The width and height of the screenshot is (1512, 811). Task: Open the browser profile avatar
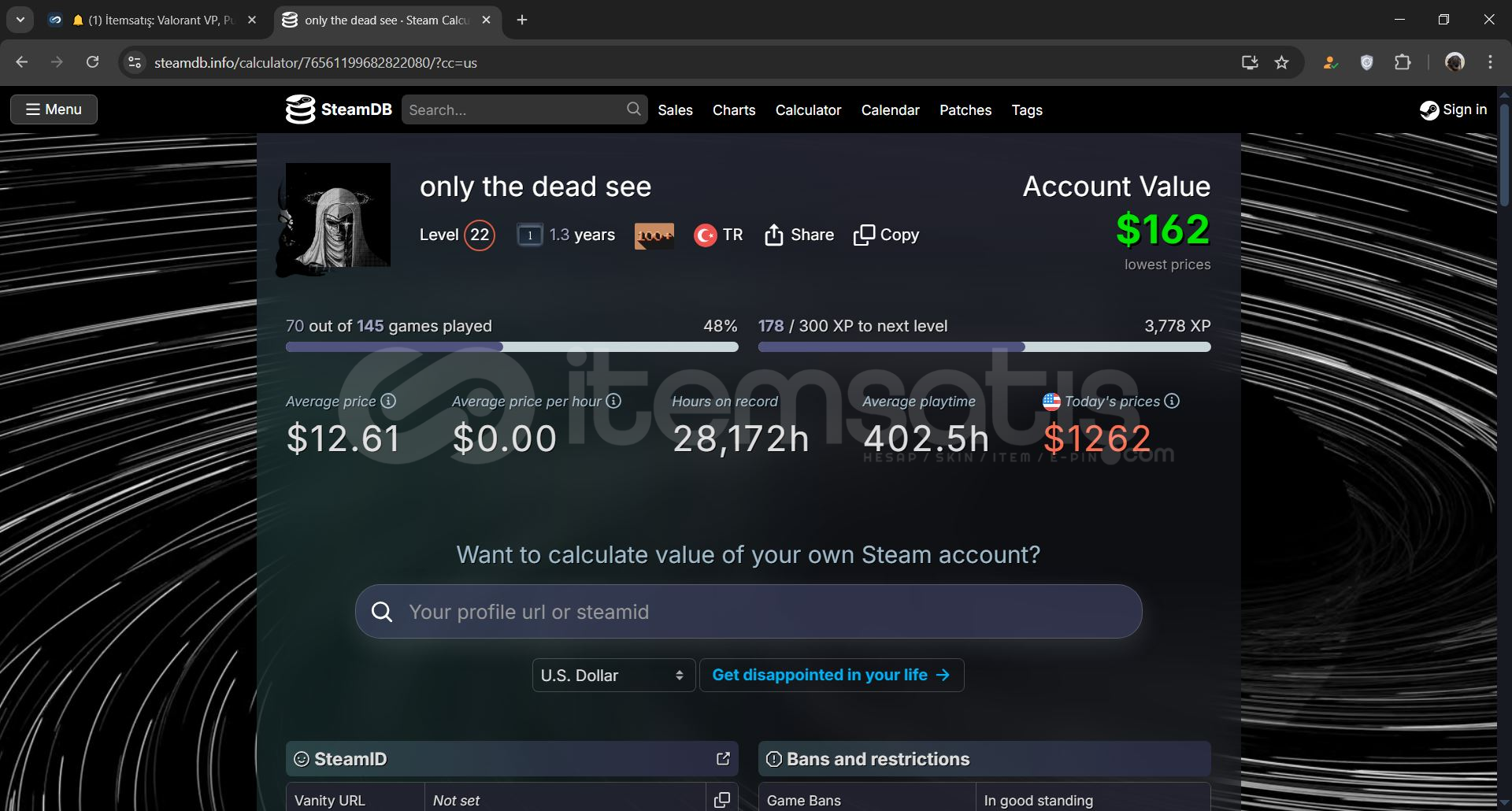pyautogui.click(x=1455, y=62)
